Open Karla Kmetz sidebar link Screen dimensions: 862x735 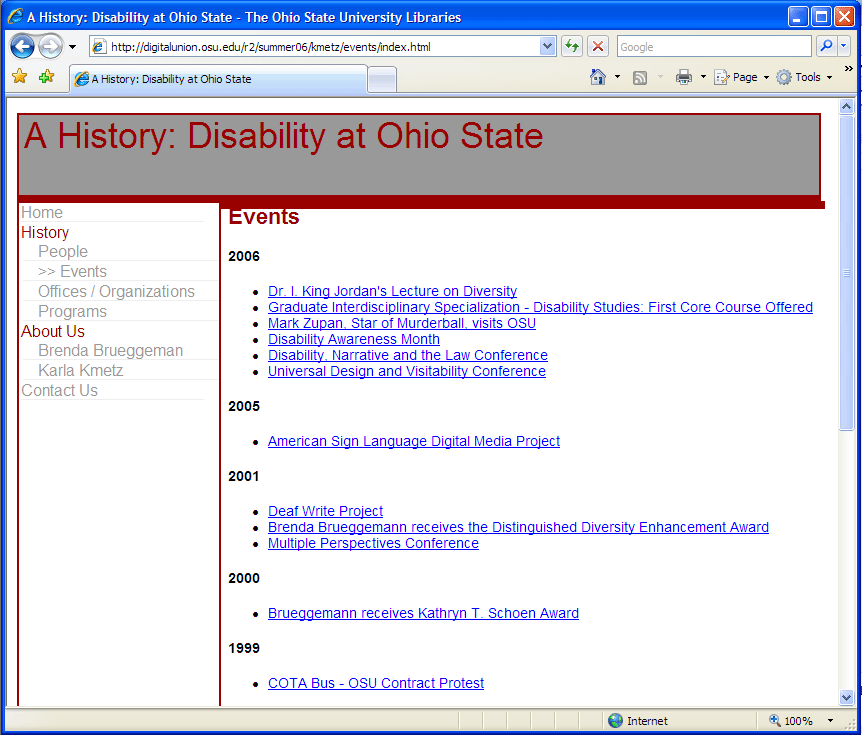click(80, 371)
